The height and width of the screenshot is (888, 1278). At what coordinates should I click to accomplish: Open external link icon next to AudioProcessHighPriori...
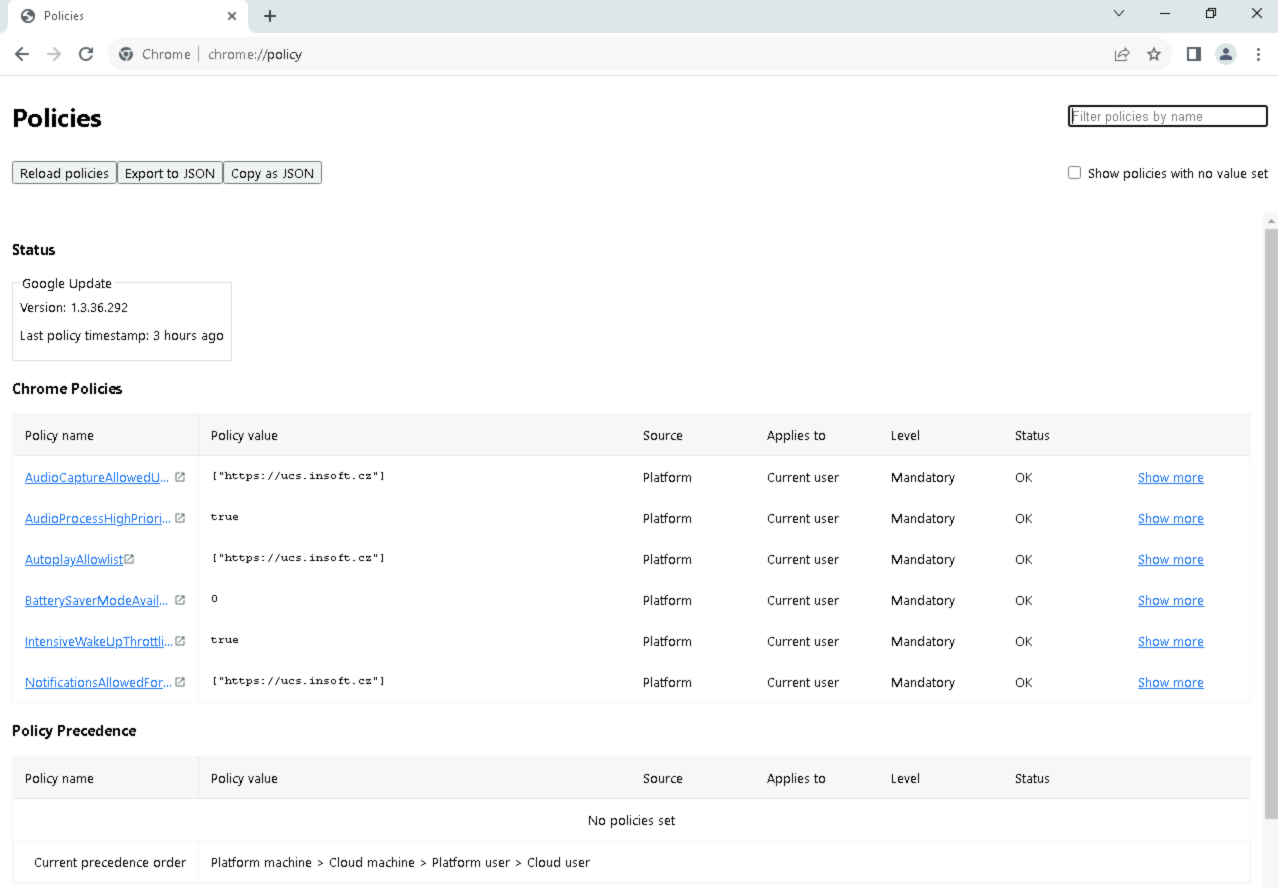pyautogui.click(x=180, y=518)
